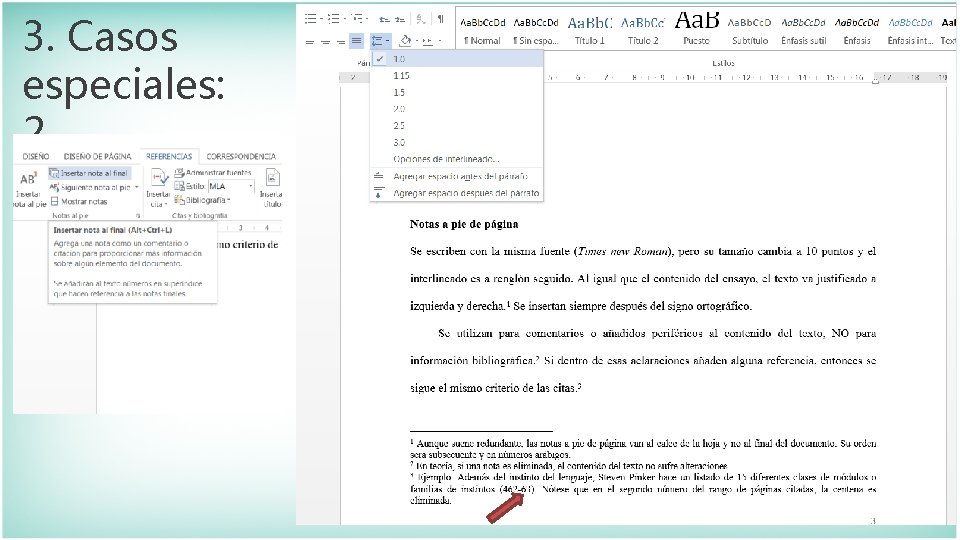Open Opciones de interlineado
960x540 pixels.
pyautogui.click(x=457, y=159)
